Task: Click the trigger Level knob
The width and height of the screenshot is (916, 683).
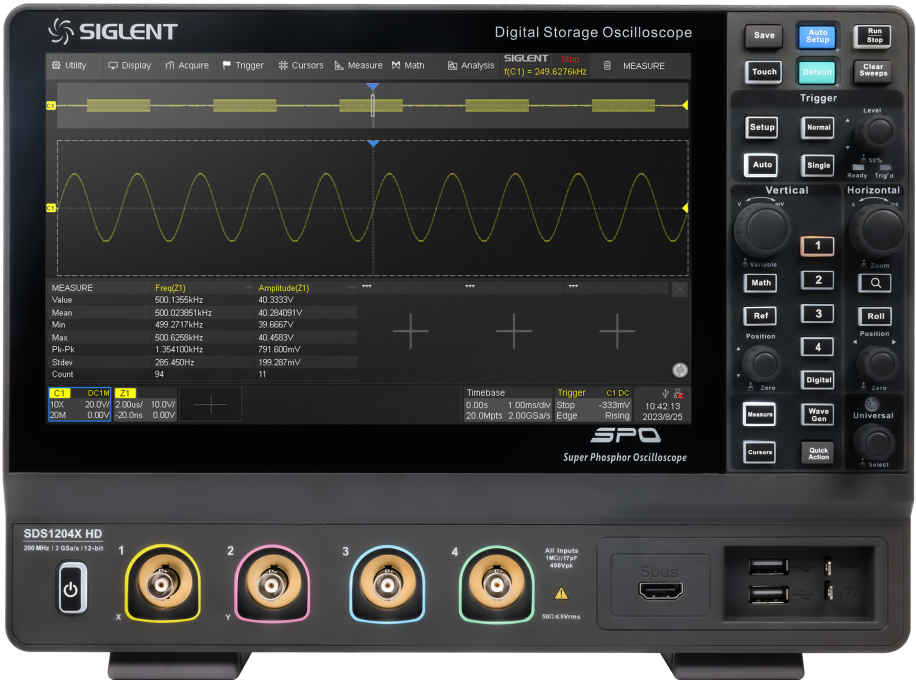Action: pos(876,132)
